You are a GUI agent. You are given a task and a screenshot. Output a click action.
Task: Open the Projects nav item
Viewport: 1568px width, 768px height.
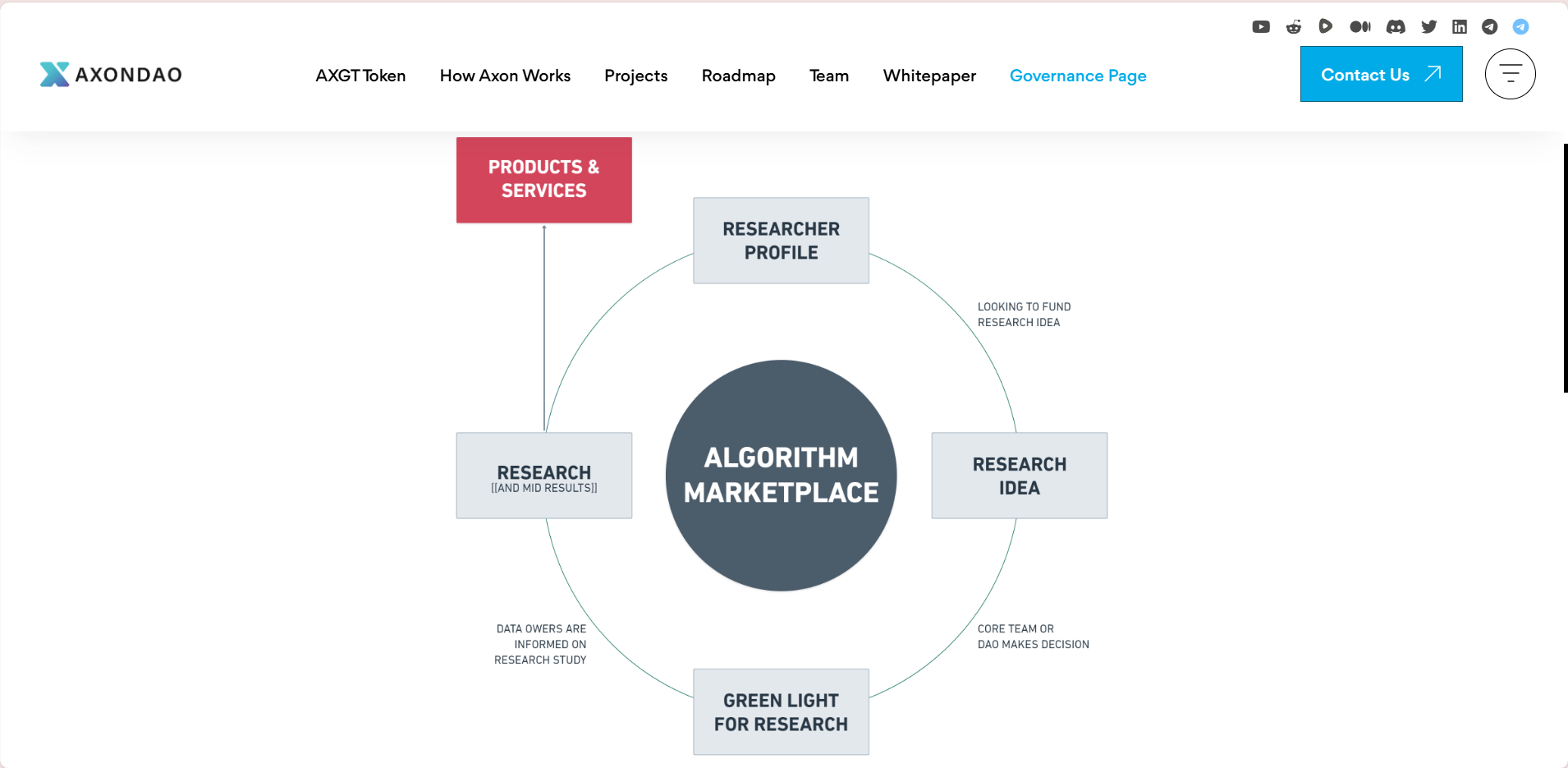click(635, 76)
